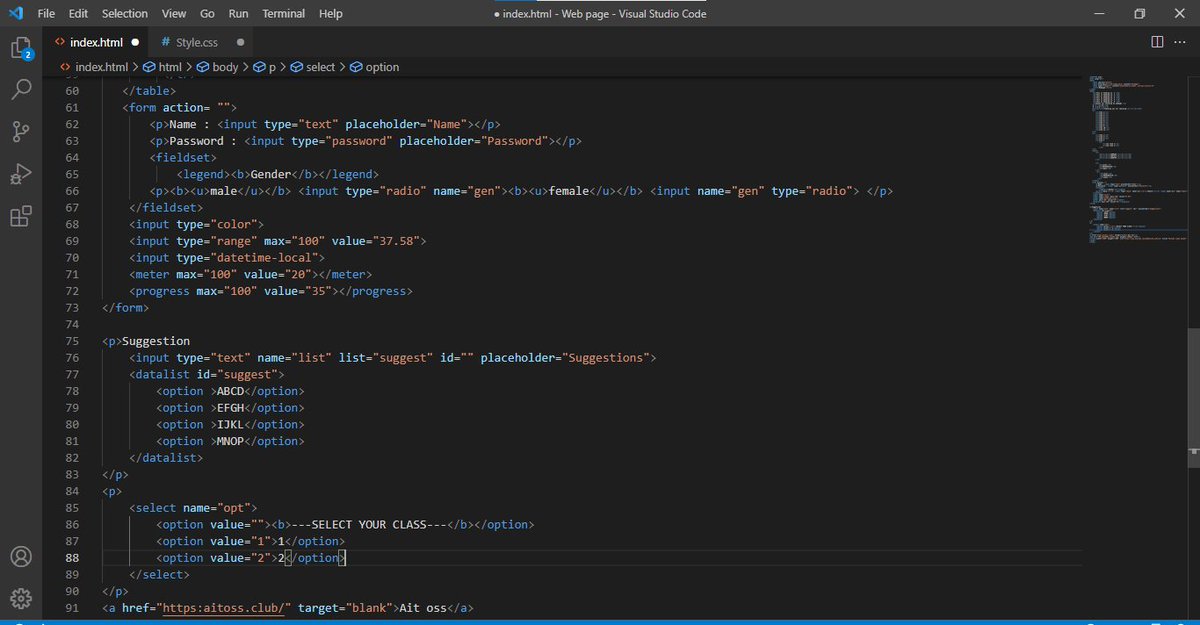Image resolution: width=1200 pixels, height=625 pixels.
Task: Click line number 61
Action: pos(72,107)
